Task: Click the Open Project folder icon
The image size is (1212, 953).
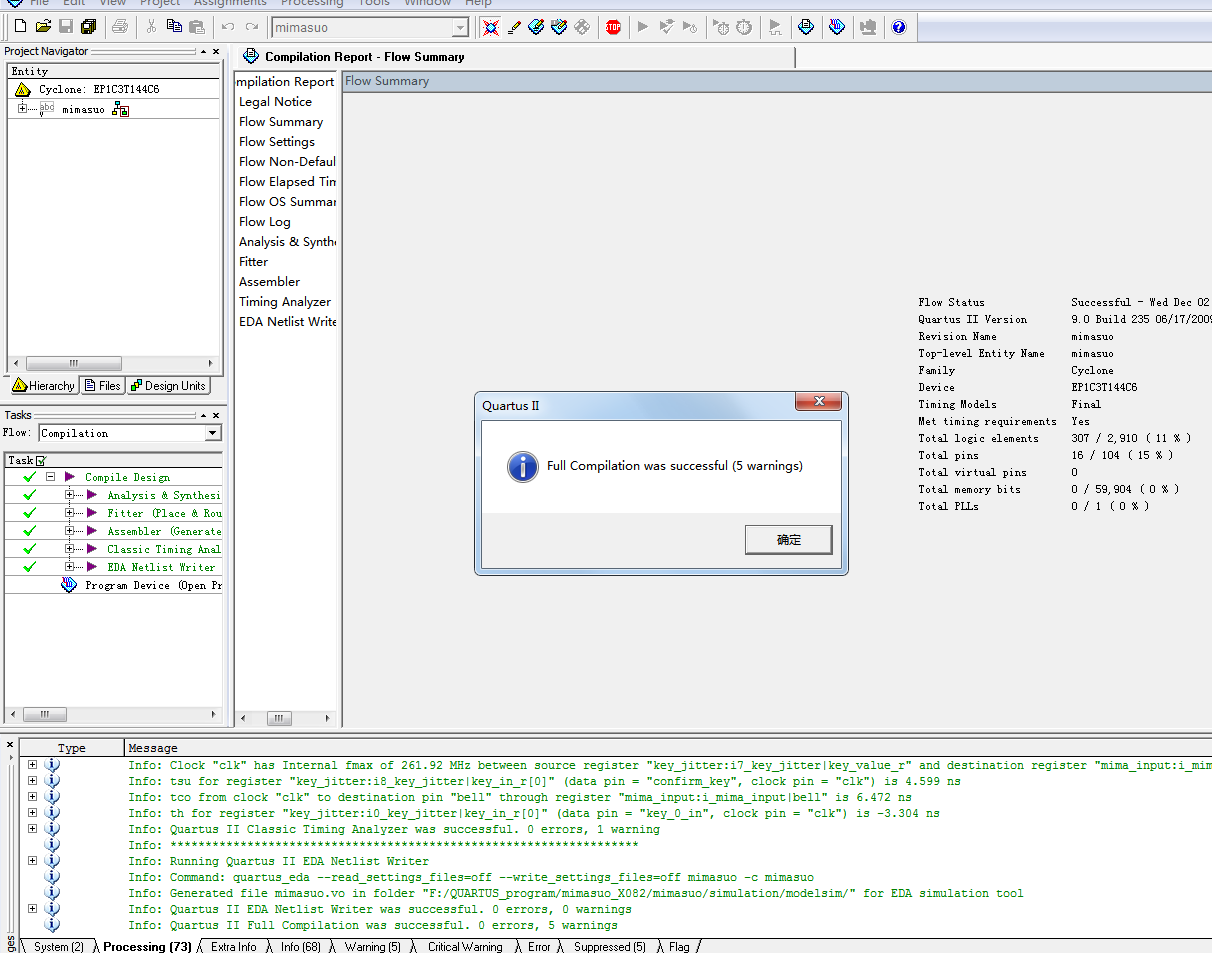Action: 43,27
